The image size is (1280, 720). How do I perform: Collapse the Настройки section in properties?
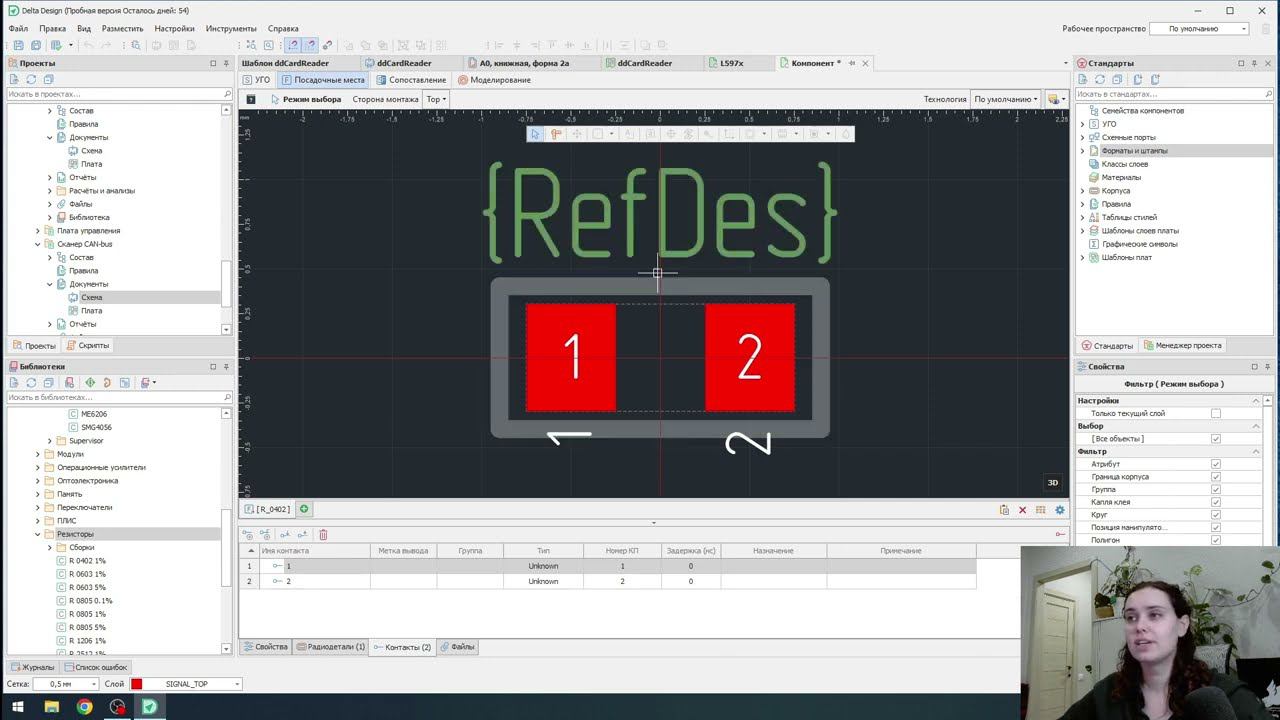[x=1256, y=401]
